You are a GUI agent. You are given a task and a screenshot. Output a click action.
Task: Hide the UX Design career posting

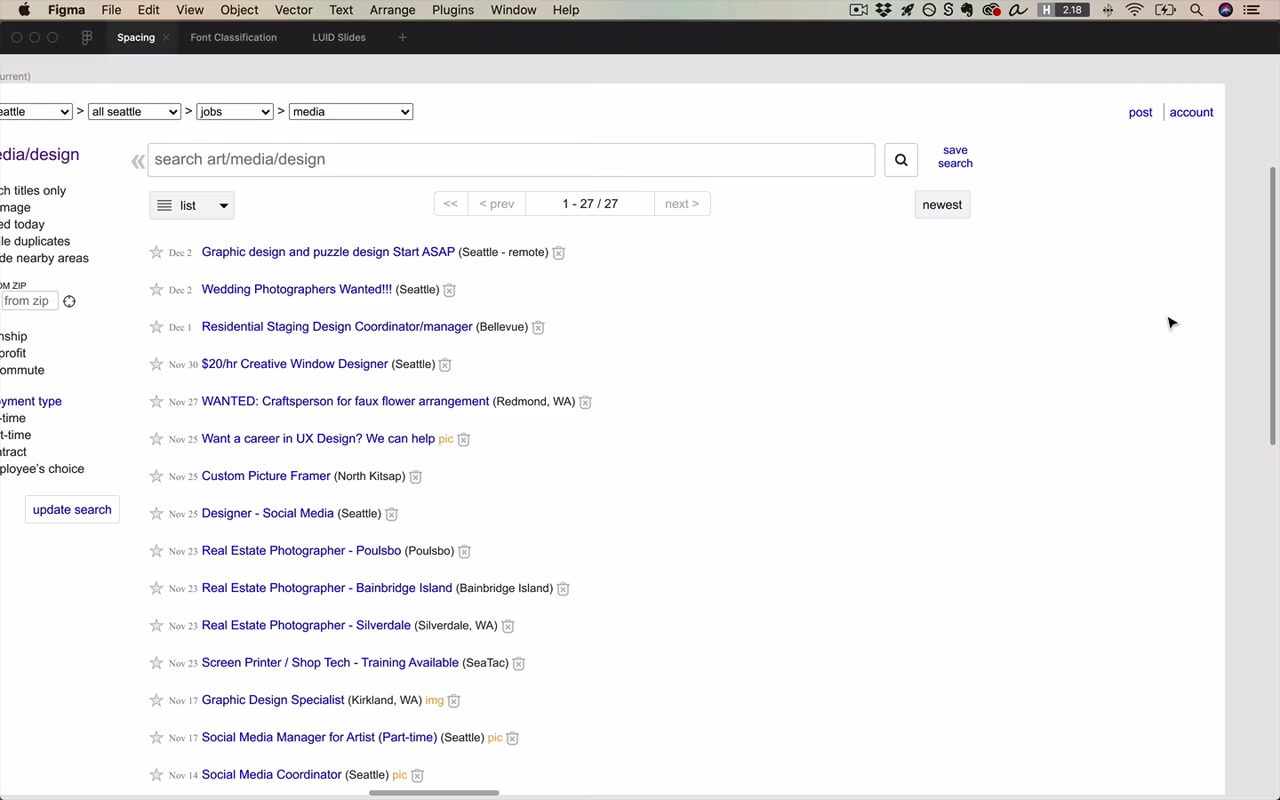[463, 439]
